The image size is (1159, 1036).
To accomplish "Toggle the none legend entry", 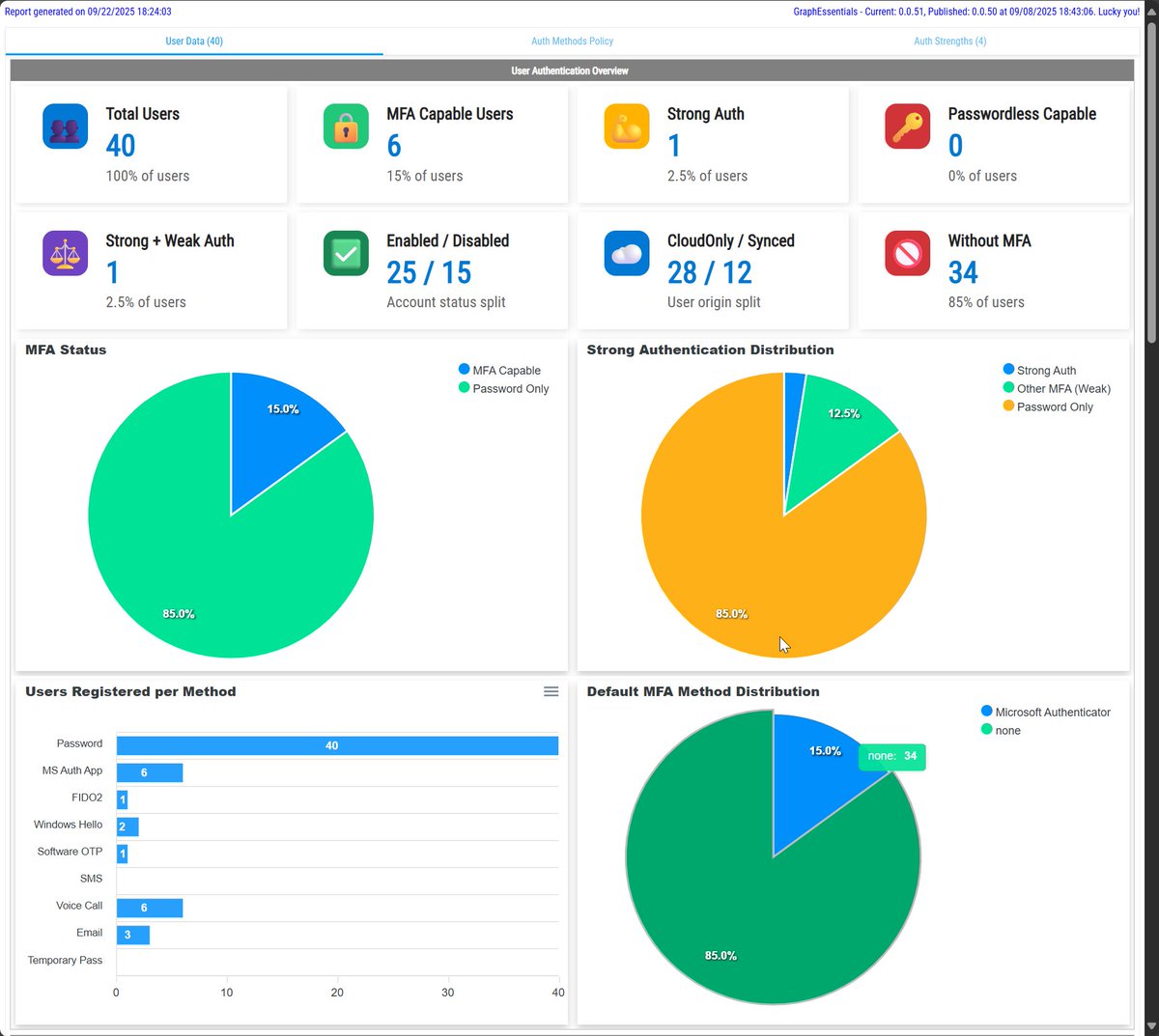I will pyautogui.click(x=1002, y=730).
